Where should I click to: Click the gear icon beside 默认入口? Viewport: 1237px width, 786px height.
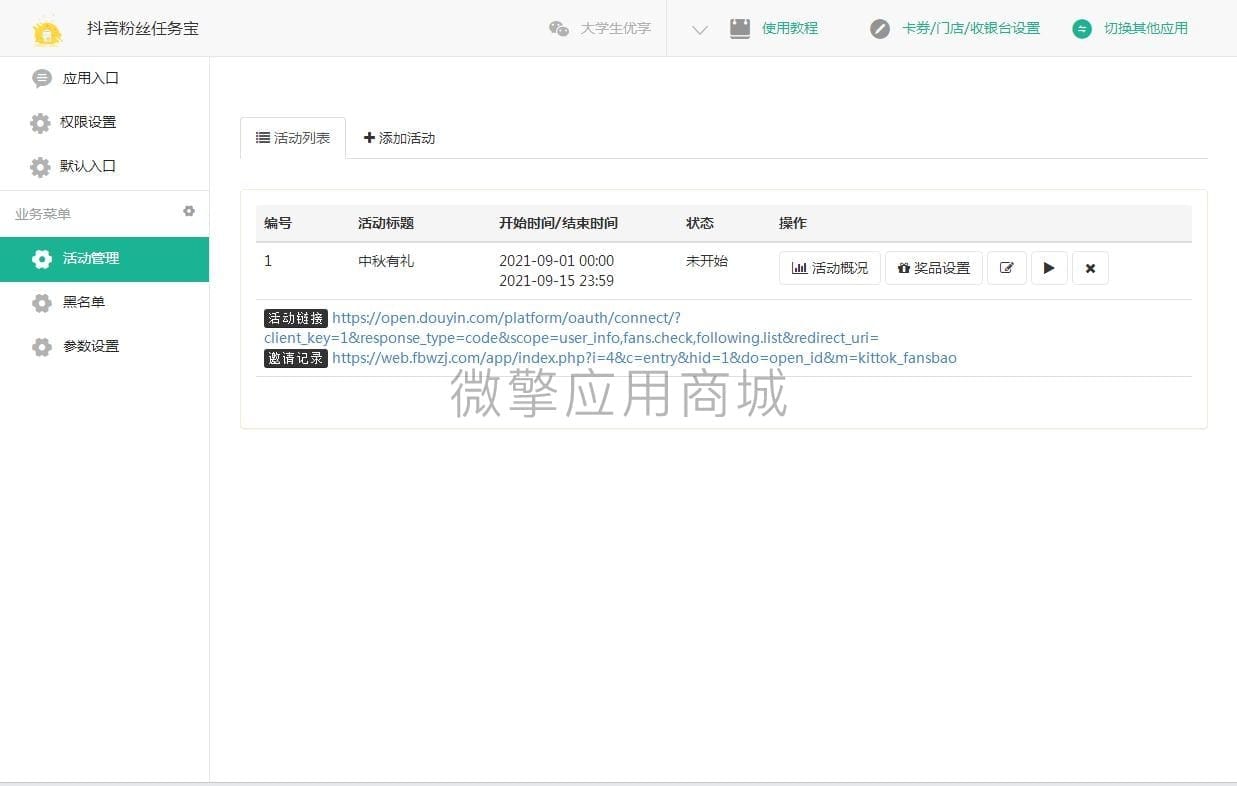click(40, 167)
